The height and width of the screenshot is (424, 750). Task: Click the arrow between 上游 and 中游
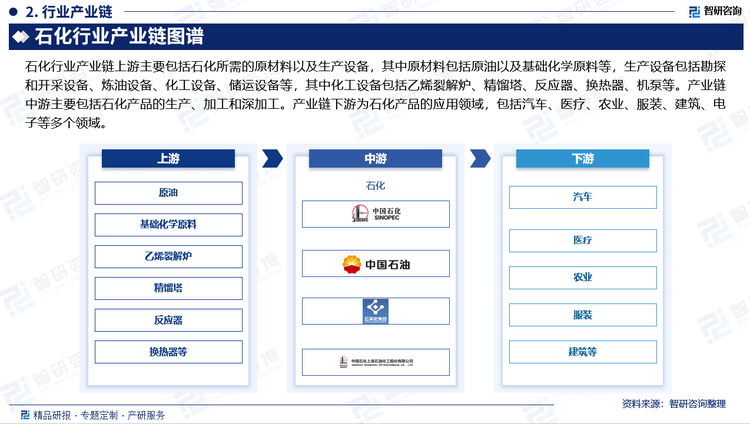click(x=273, y=158)
